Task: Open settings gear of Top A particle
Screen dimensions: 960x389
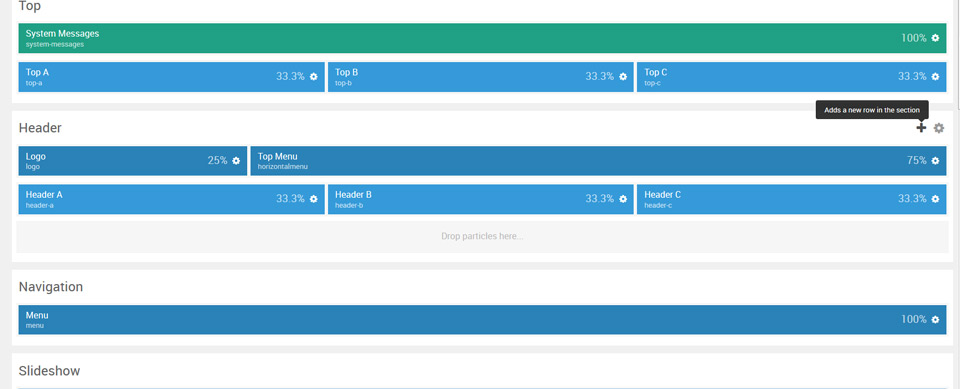Action: pos(313,77)
